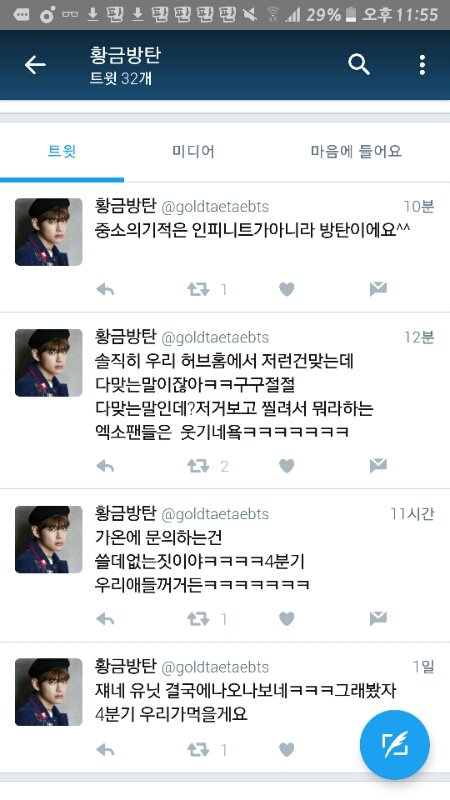The width and height of the screenshot is (450, 800).
Task: Open search with the magnifier icon
Action: tap(359, 65)
